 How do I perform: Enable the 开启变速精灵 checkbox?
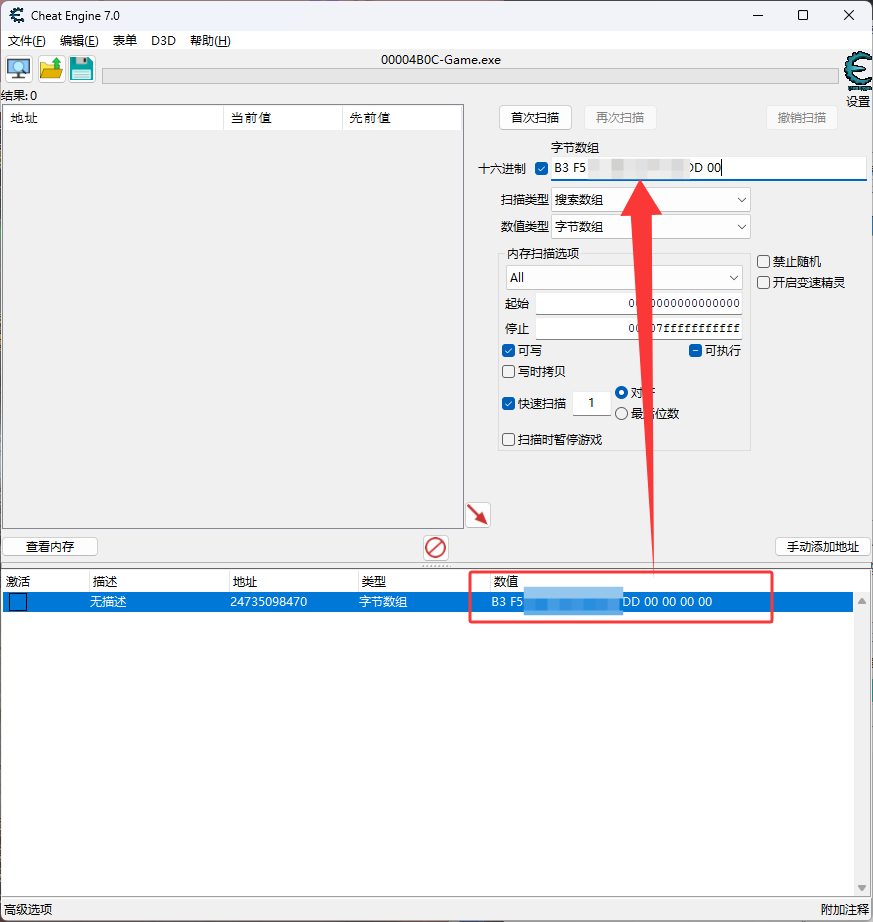[x=763, y=283]
